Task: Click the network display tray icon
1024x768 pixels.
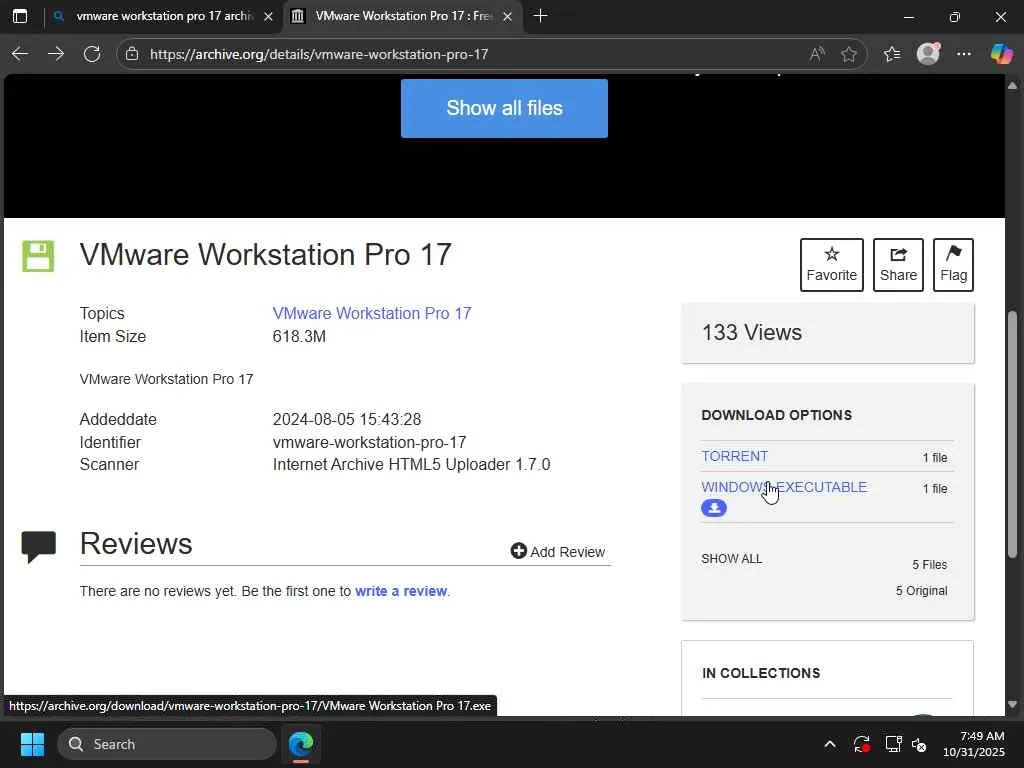Action: pyautogui.click(x=892, y=744)
